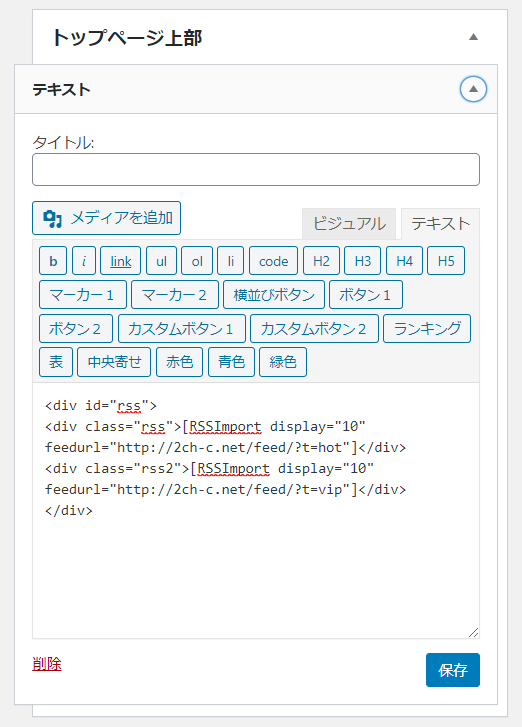Screen dimensions: 522x727
Task: Apply 赤色 red text quicktag
Action: tap(179, 362)
